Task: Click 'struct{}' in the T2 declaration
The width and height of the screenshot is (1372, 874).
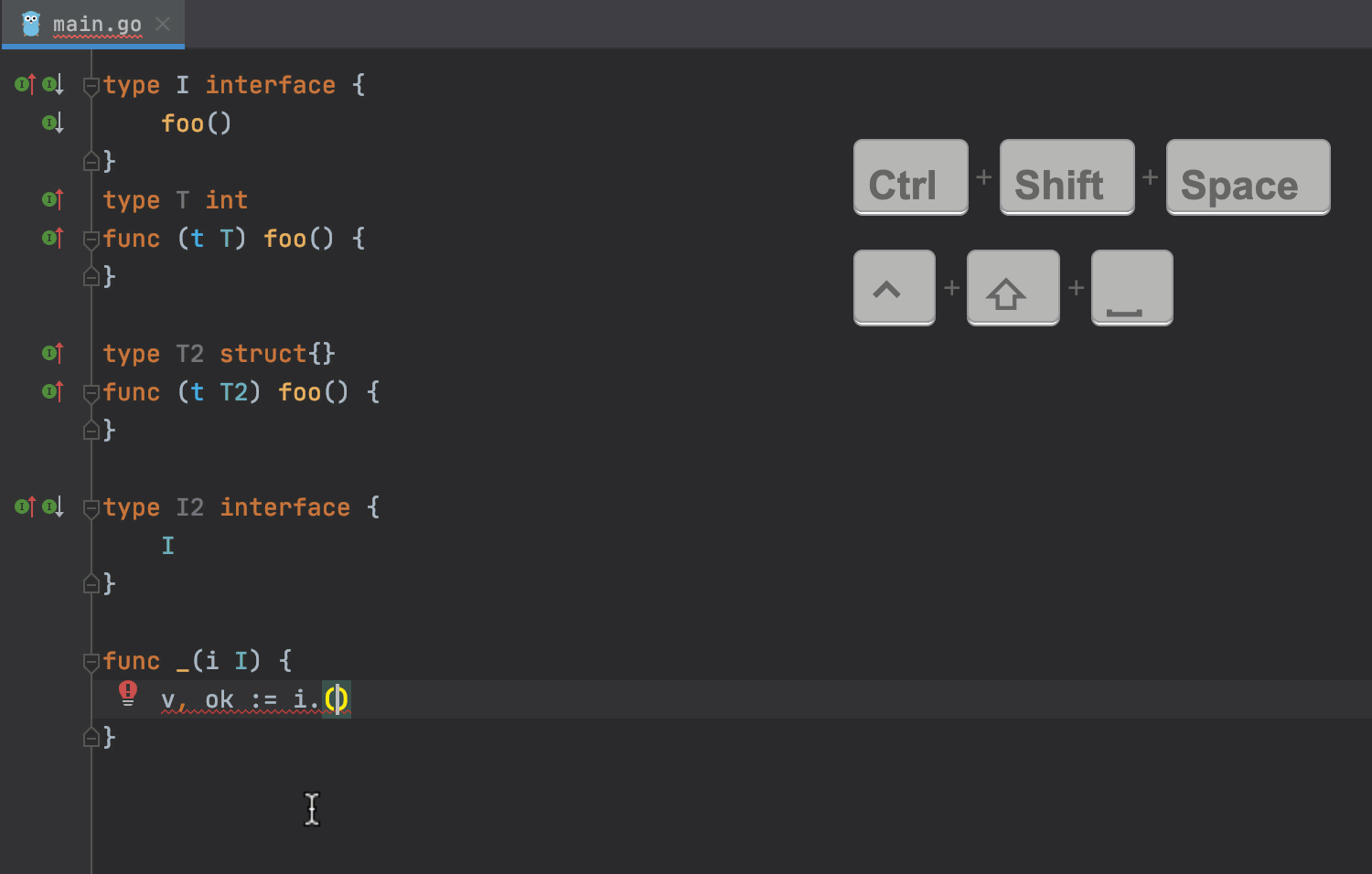Action: (278, 354)
